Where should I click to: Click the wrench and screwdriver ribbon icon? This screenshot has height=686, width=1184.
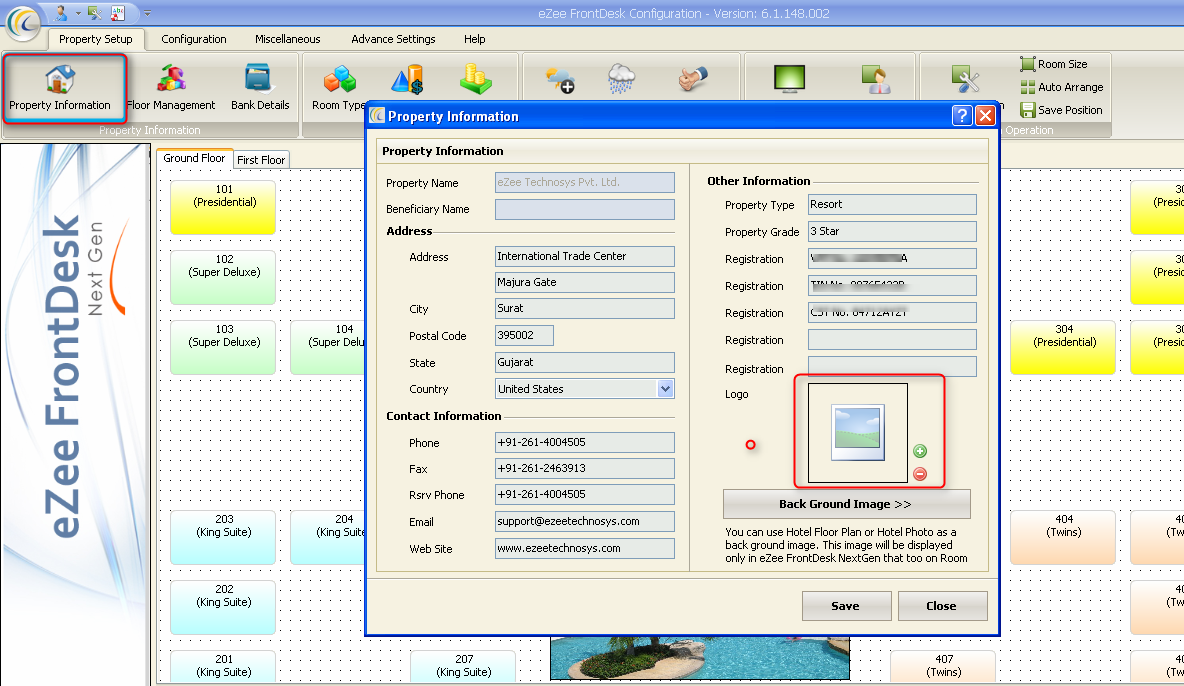pos(965,79)
